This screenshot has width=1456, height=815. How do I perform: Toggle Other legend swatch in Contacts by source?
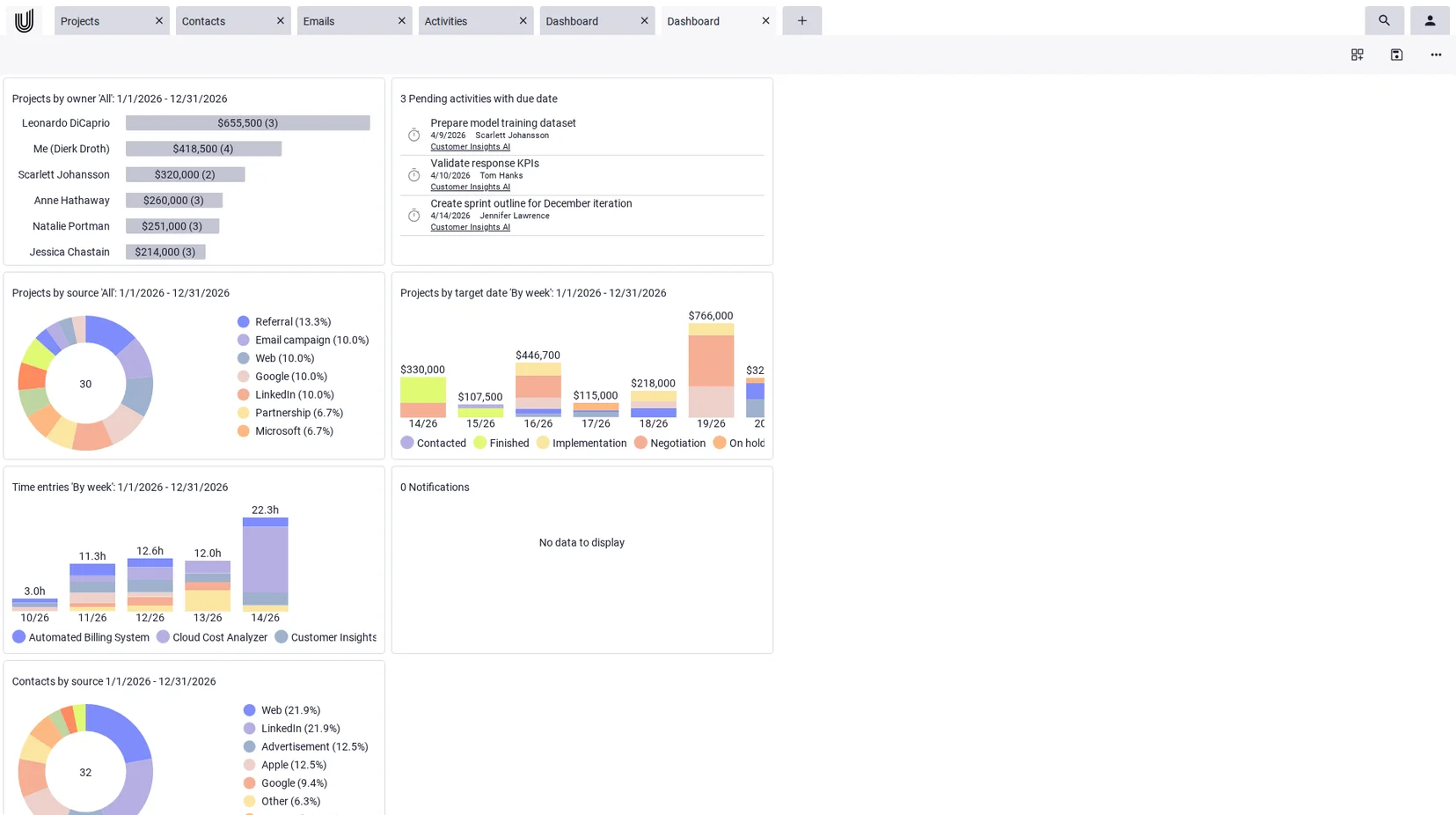[250, 802]
